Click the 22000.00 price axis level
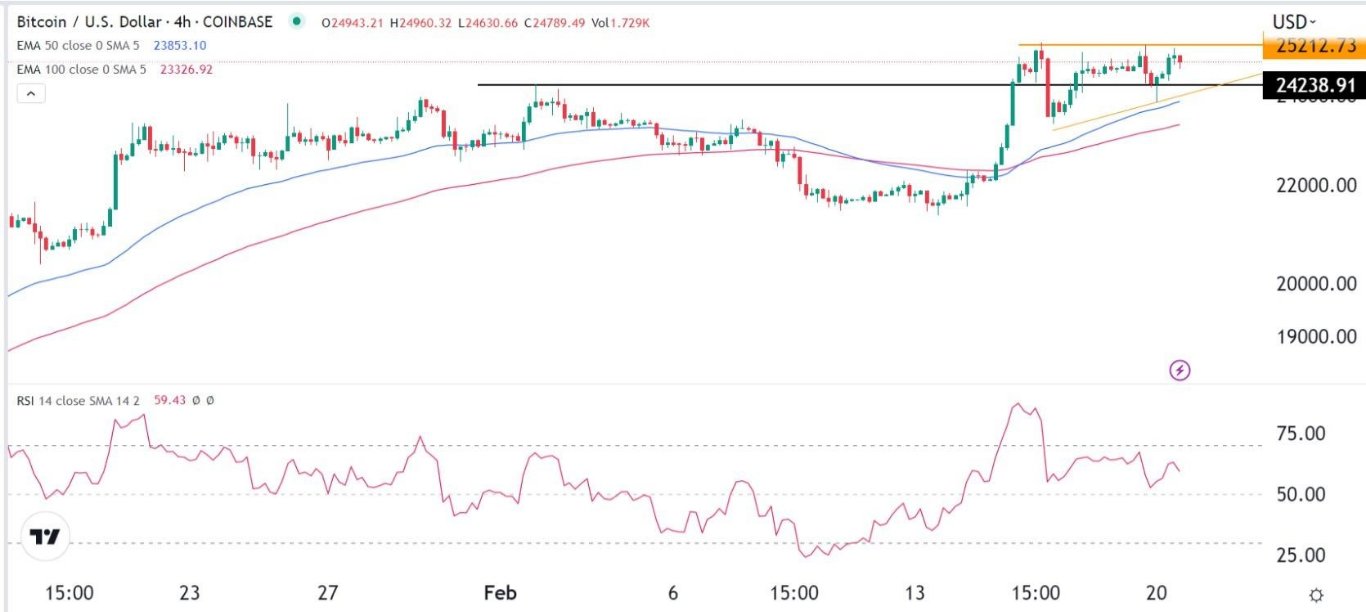The width and height of the screenshot is (1366, 612). coord(1317,185)
